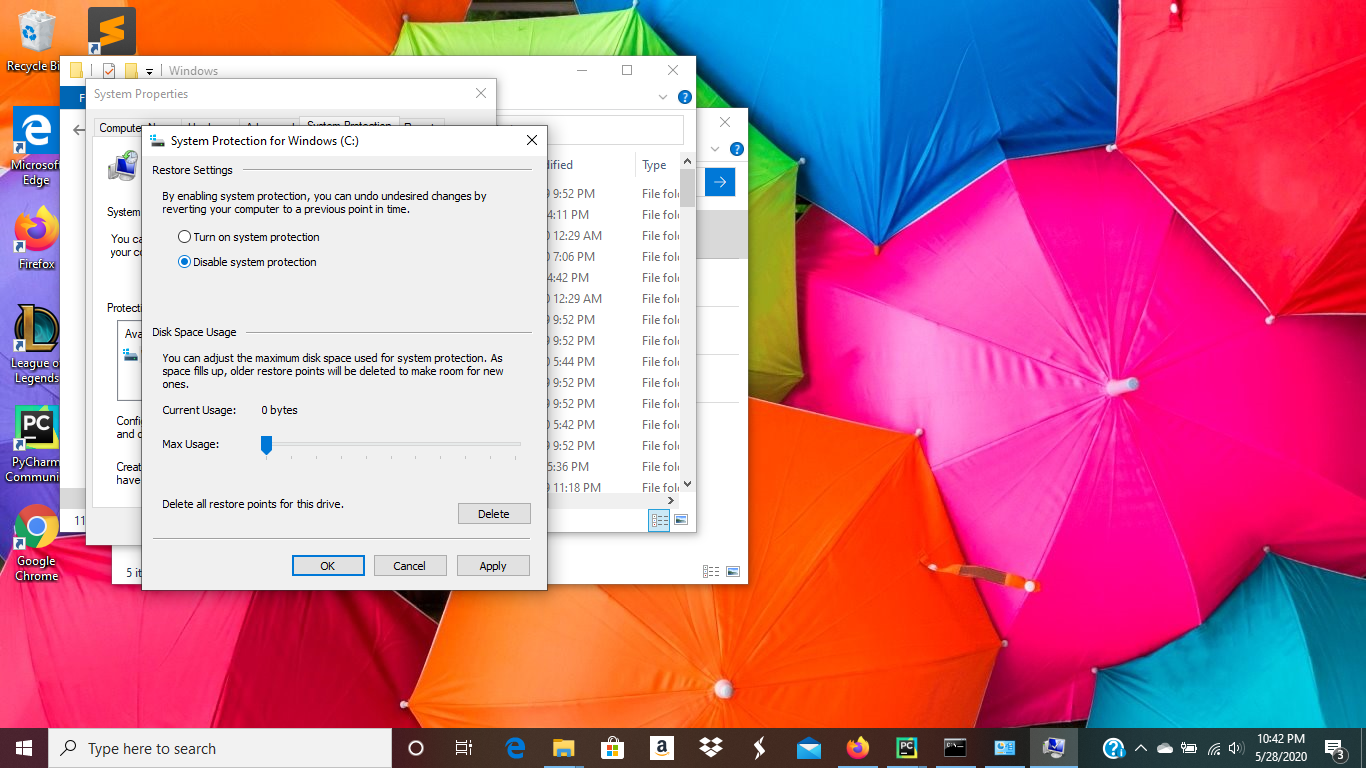Switch to the System Protection tab
The width and height of the screenshot is (1366, 768).
point(347,126)
